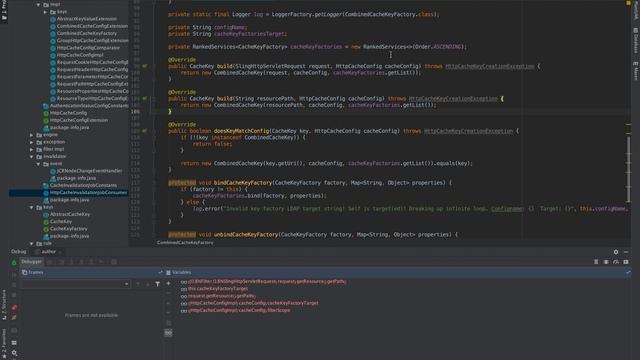Select HttpCacheInvalidationJobConsumer file
This screenshot has height=360, width=640.
tap(88, 193)
